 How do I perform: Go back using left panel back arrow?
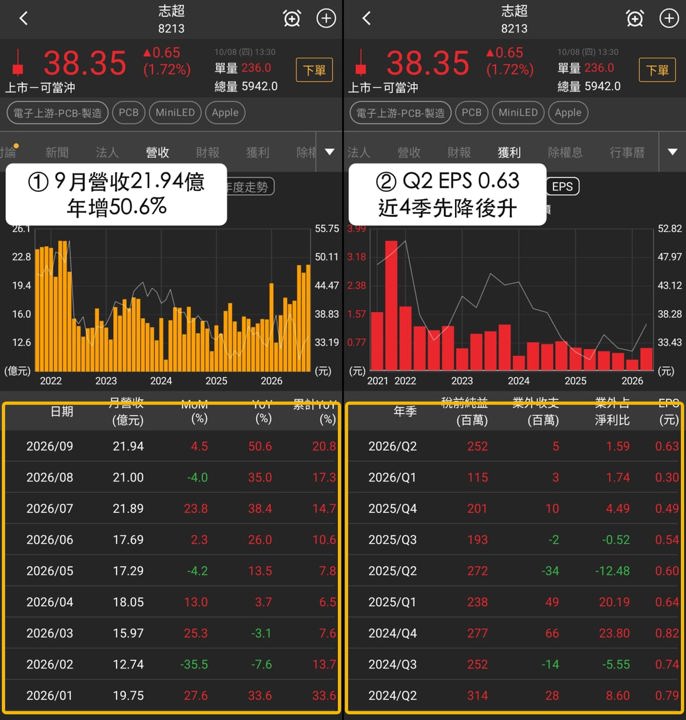click(x=24, y=18)
